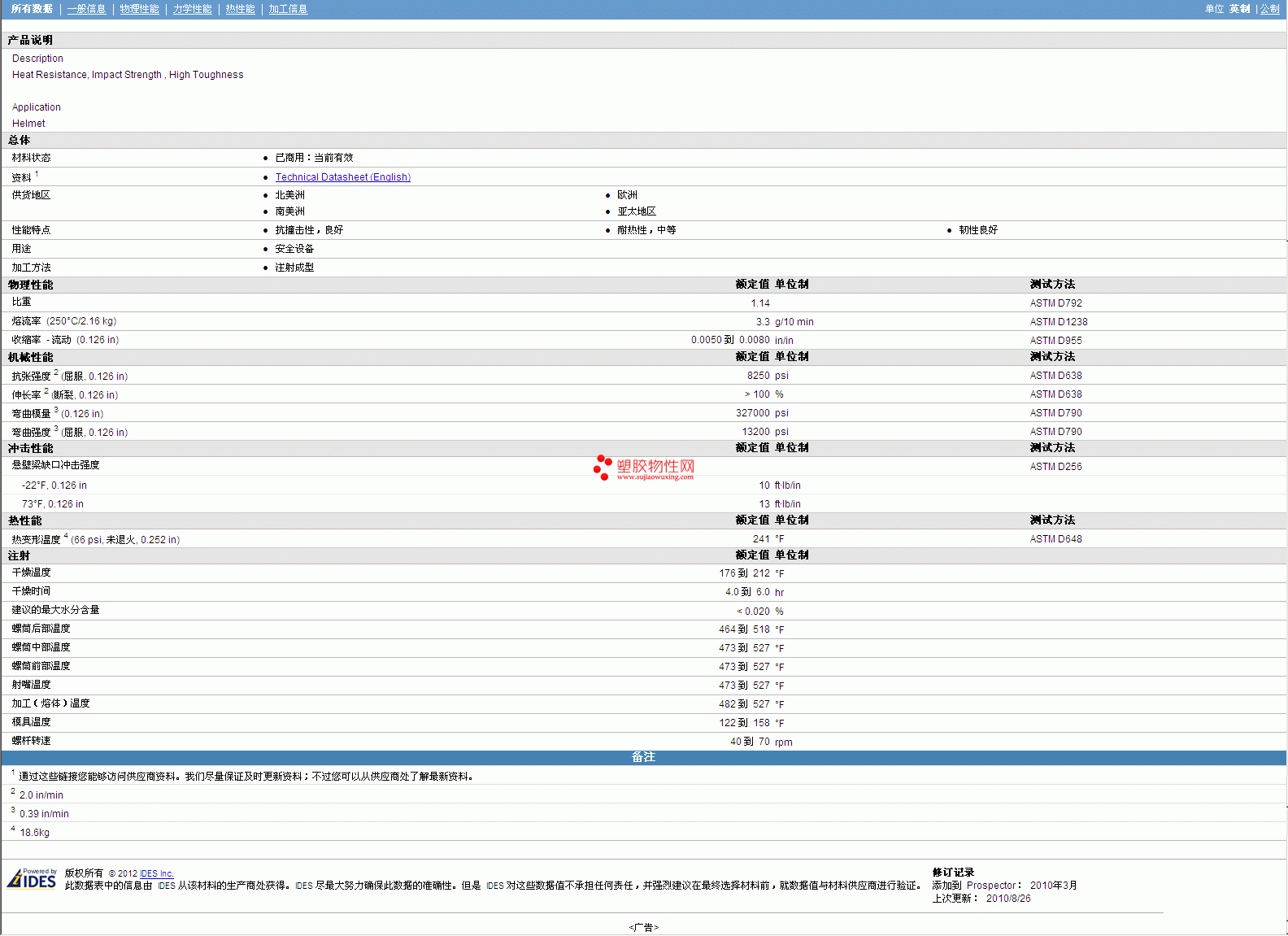Click the 塑胶物性网 watermark logo

point(644,468)
